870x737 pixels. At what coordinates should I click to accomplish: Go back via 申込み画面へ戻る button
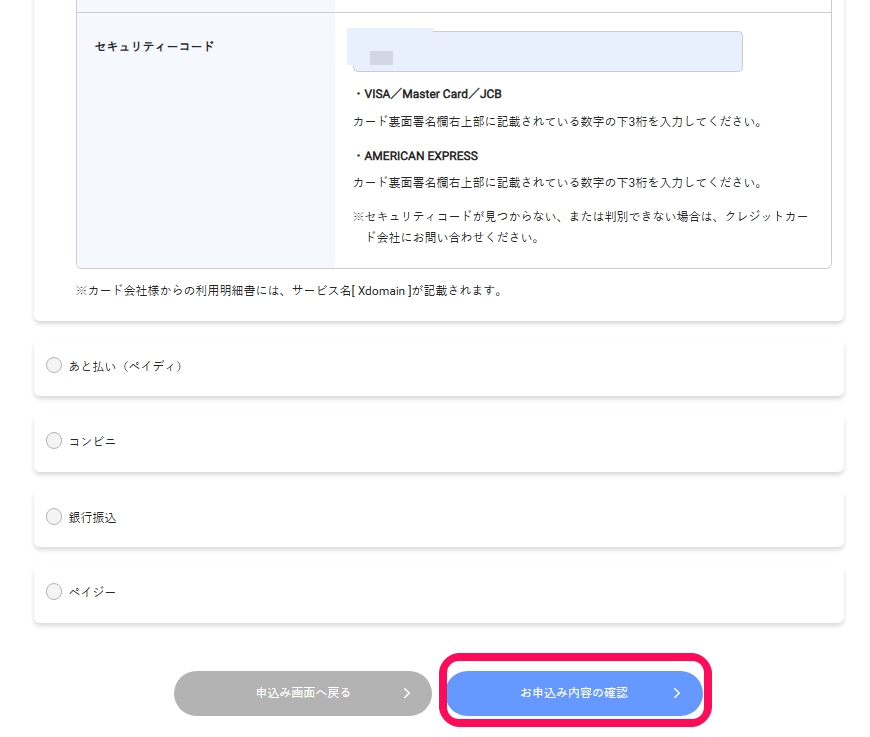303,692
